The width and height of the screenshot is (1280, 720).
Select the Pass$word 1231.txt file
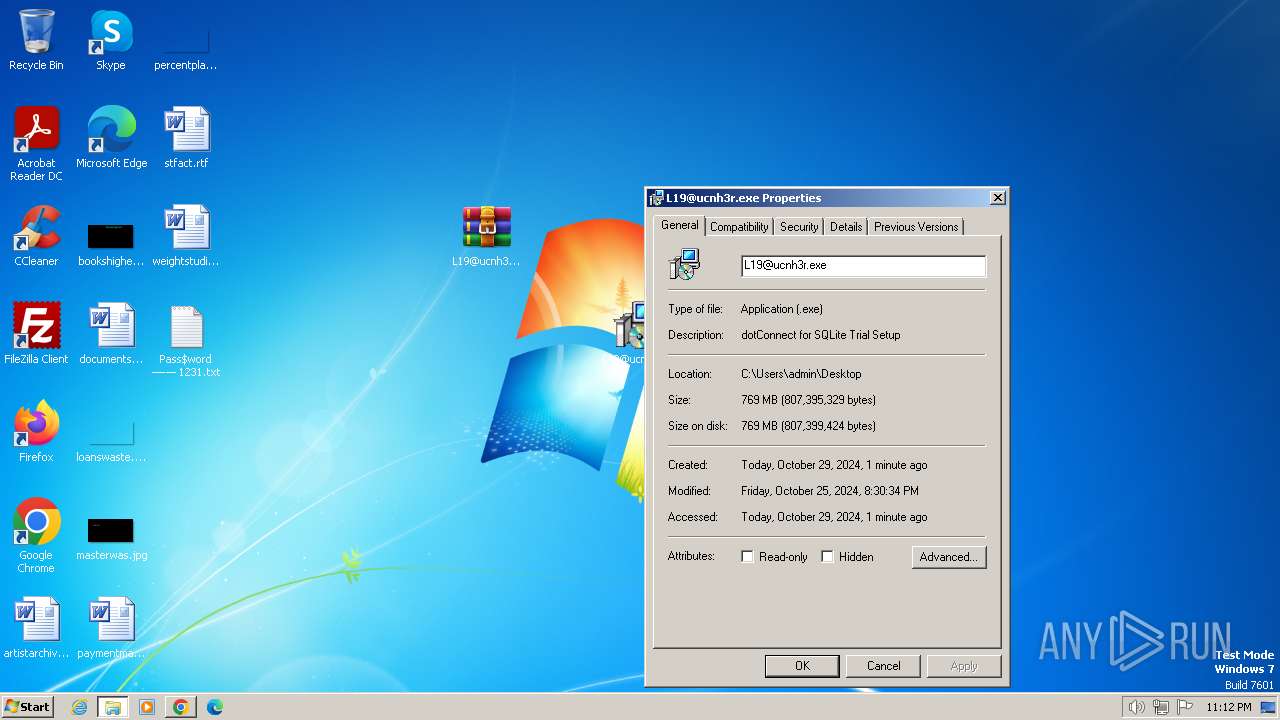point(186,340)
